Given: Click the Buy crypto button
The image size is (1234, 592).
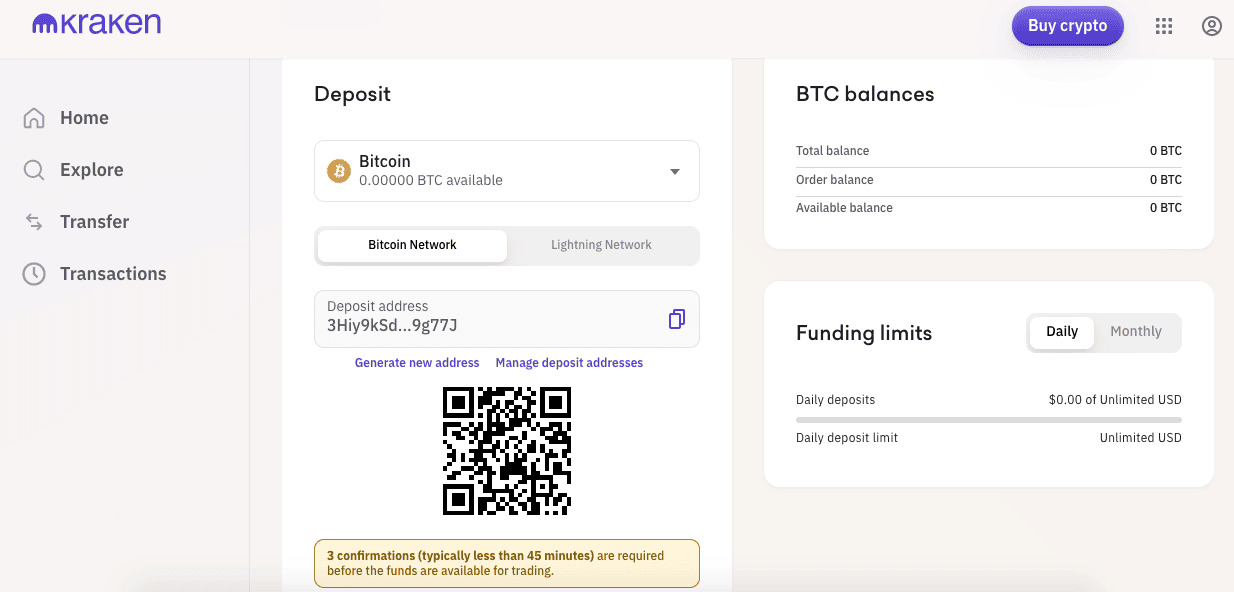Looking at the screenshot, I should (x=1067, y=26).
